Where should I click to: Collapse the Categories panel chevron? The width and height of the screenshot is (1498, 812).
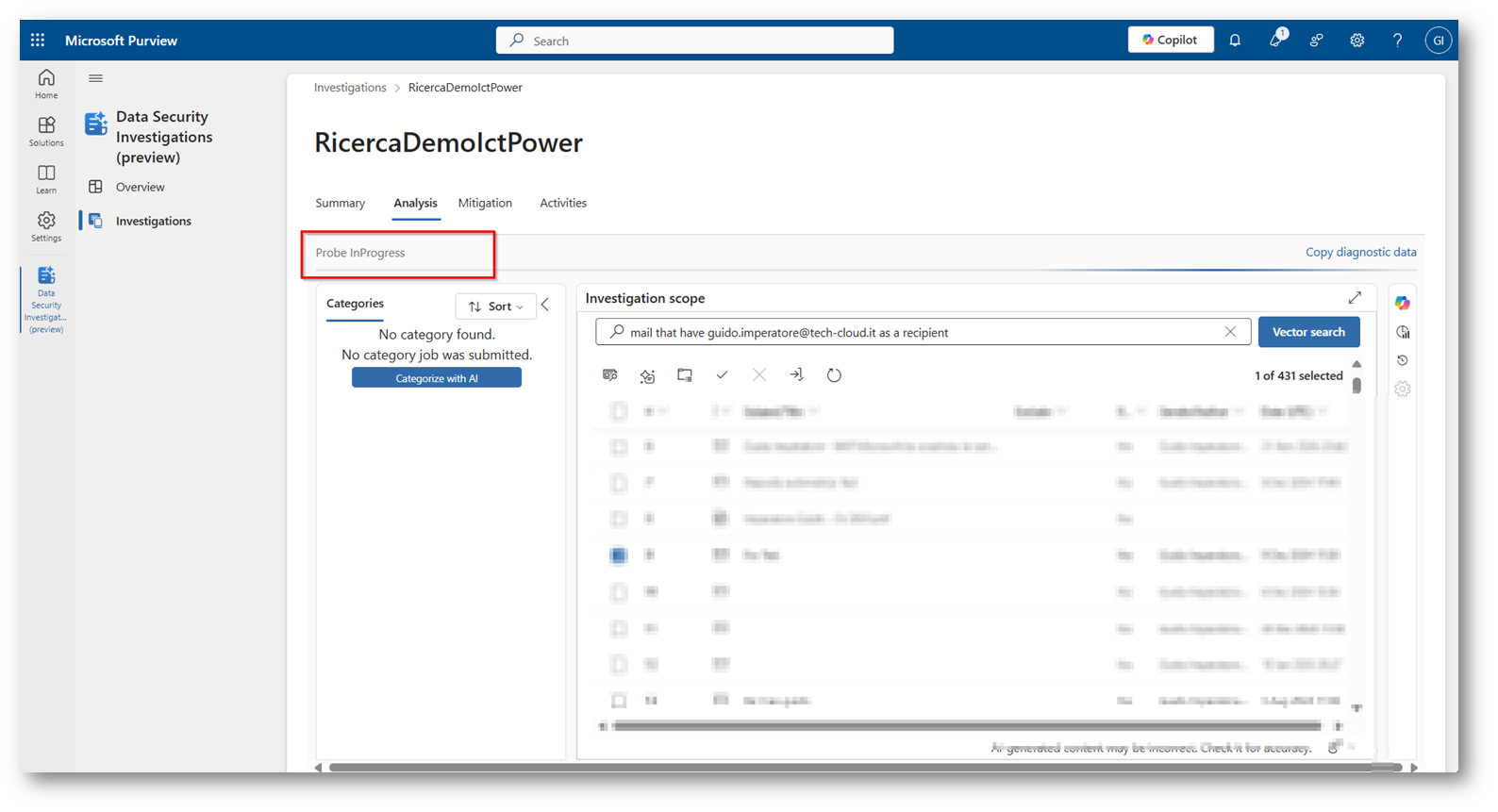(x=545, y=306)
